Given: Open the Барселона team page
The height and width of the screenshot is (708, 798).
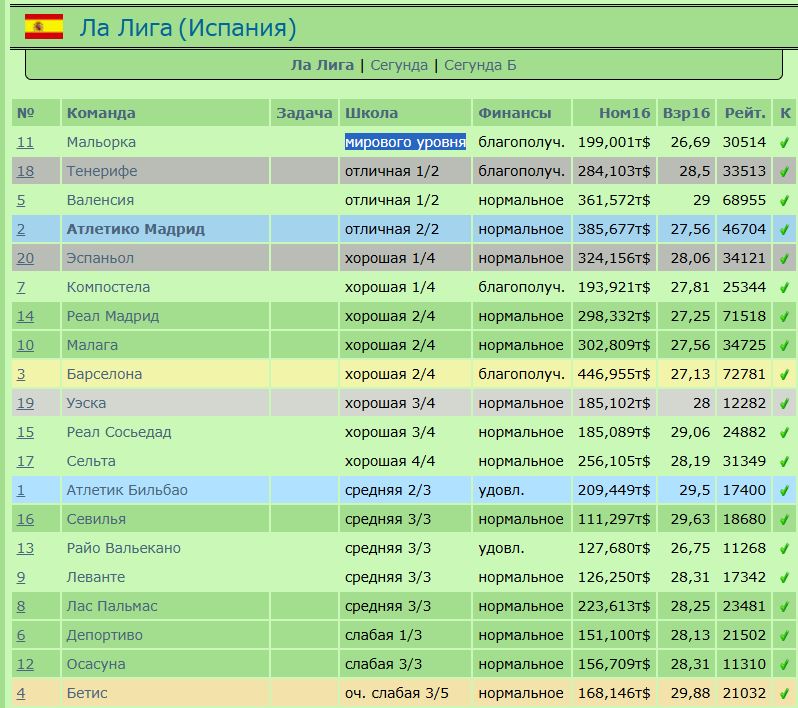Looking at the screenshot, I should tap(104, 375).
